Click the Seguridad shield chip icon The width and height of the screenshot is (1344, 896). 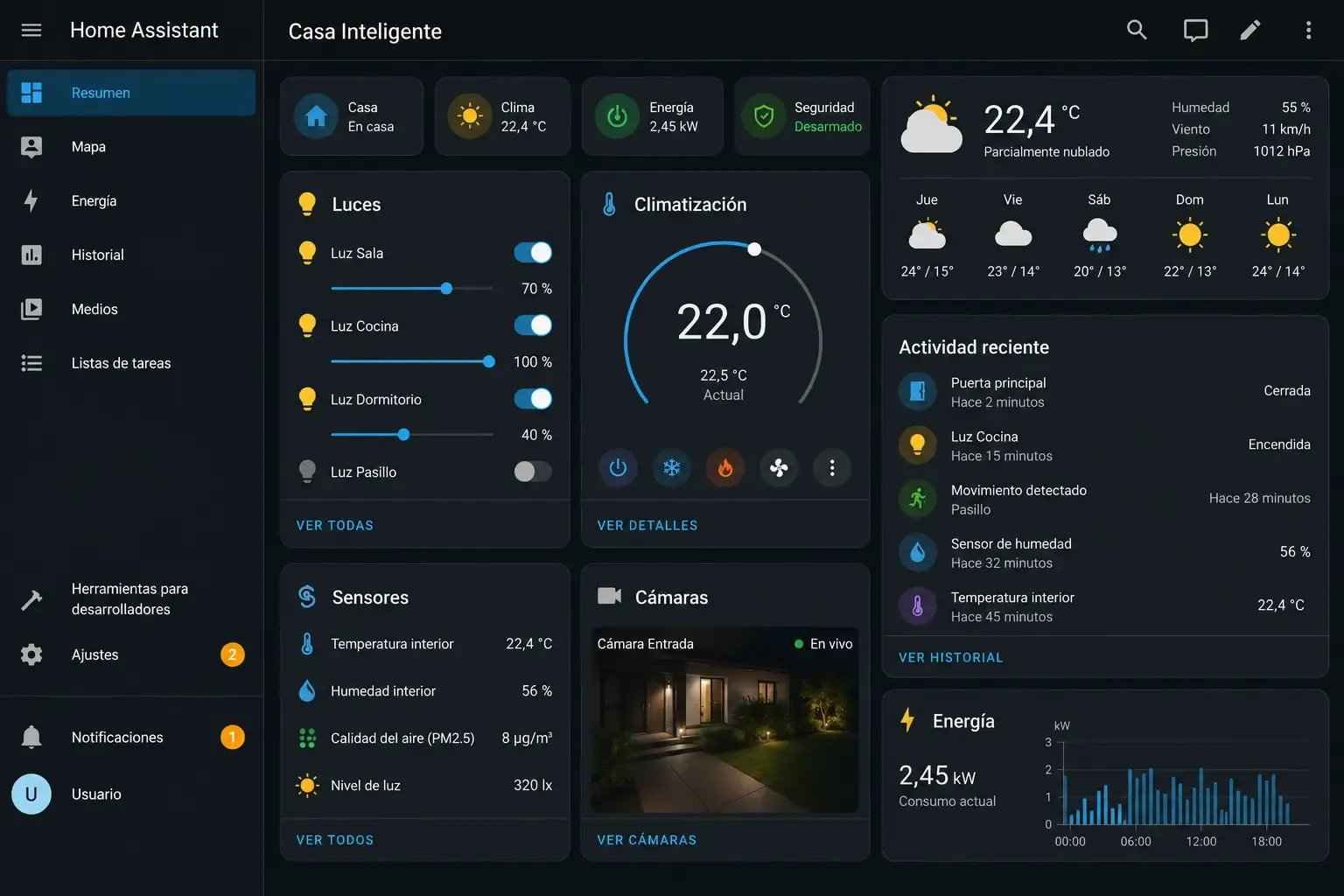point(764,116)
